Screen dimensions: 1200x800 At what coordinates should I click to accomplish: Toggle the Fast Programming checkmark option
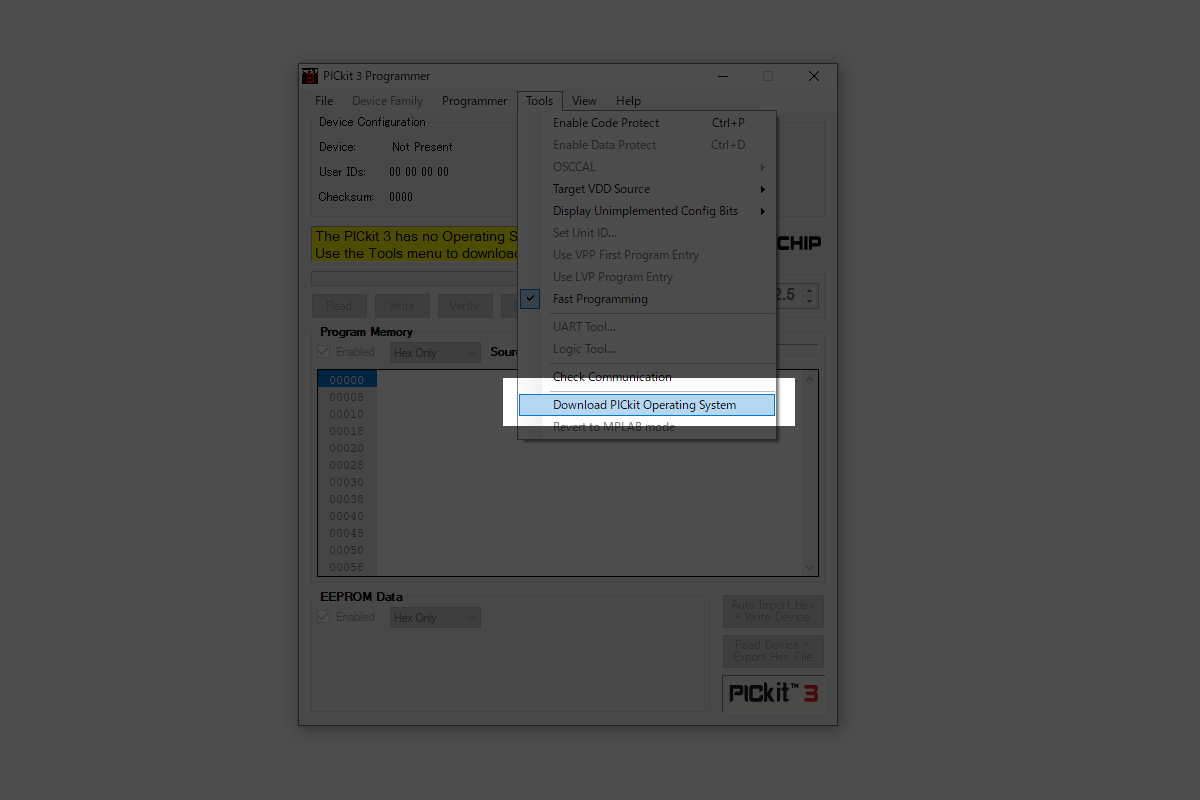tap(600, 299)
